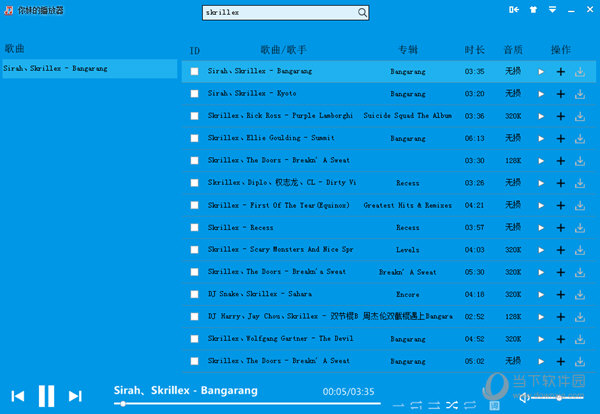Add Bangarang row to playlist with plus

pyautogui.click(x=561, y=72)
